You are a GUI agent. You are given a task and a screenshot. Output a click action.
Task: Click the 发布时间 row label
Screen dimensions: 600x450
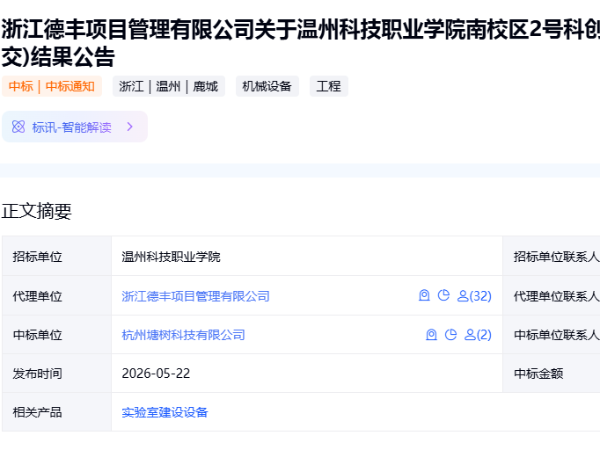point(38,373)
